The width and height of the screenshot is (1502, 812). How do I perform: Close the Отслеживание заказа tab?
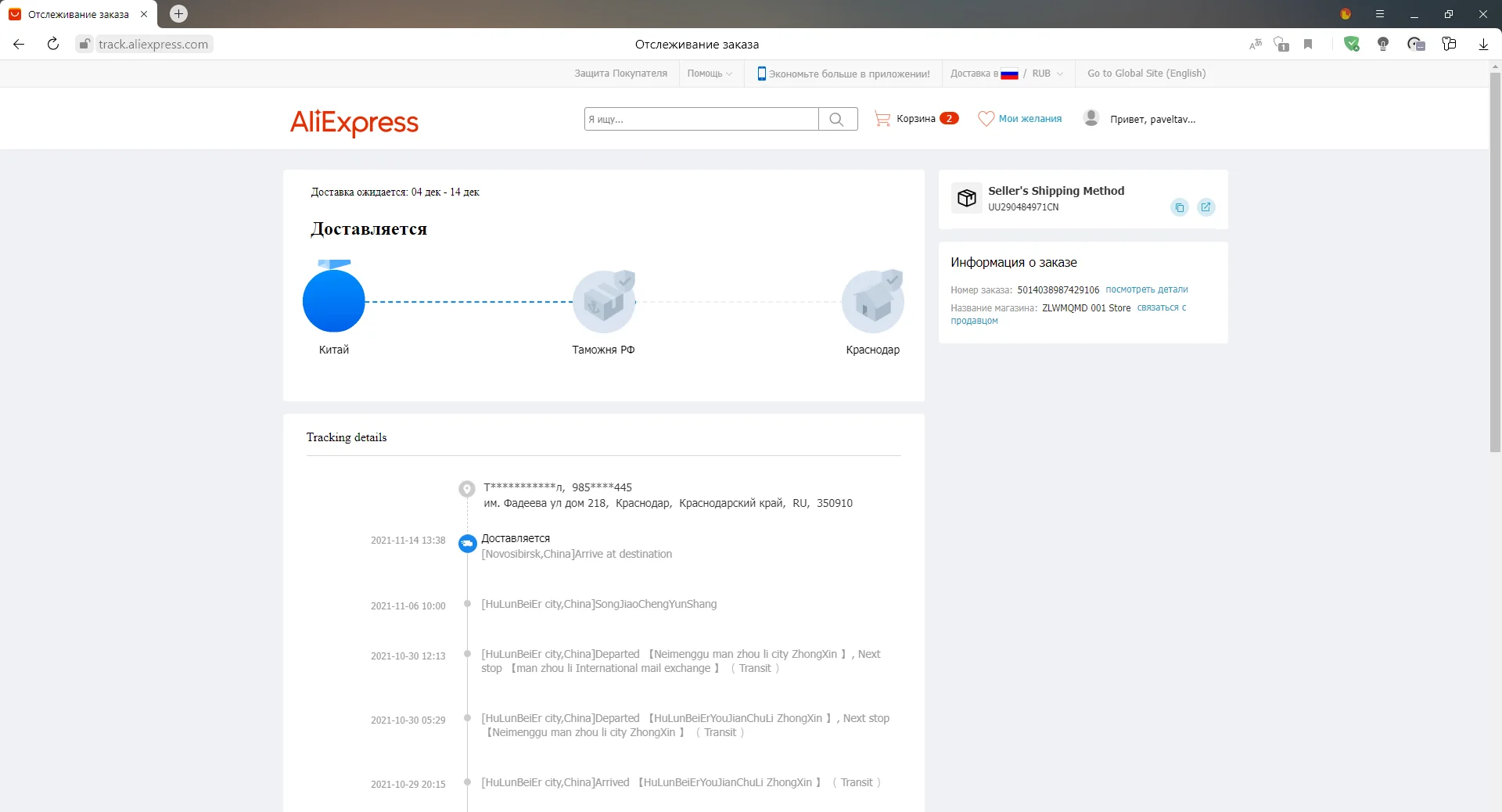[144, 14]
